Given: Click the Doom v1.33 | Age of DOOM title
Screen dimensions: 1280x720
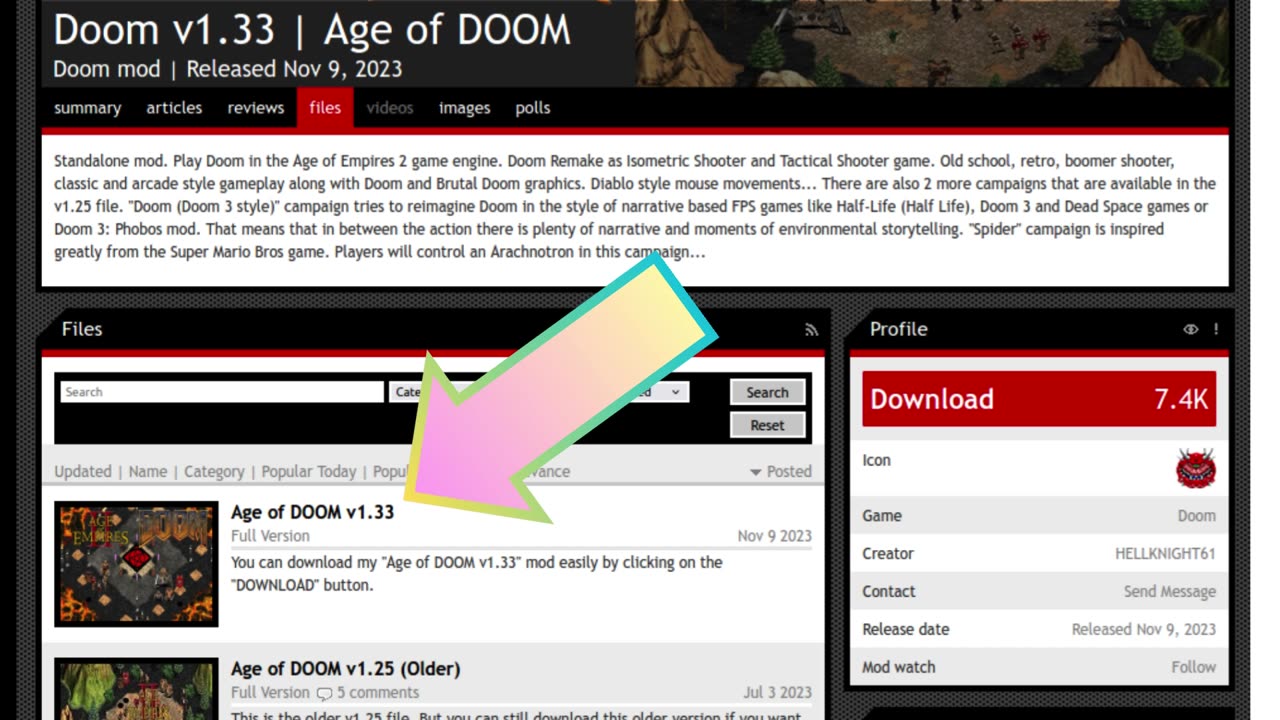Looking at the screenshot, I should tap(312, 30).
